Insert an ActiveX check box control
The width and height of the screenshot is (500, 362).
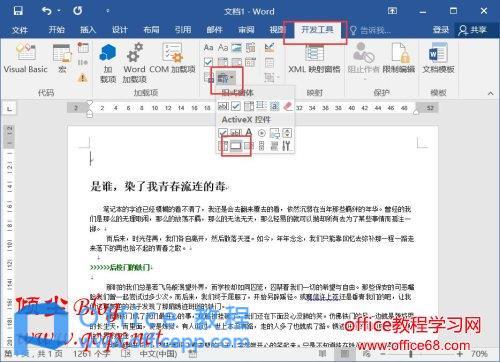[x=223, y=133]
